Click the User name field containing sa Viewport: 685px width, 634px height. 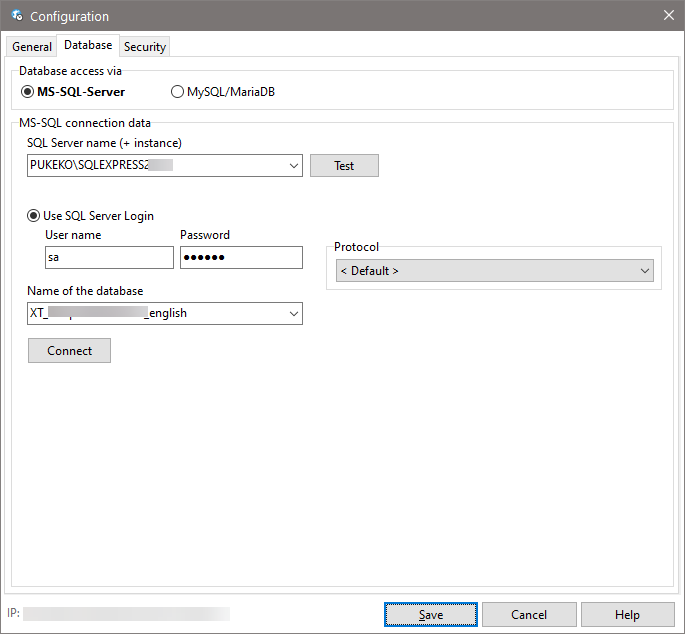click(109, 258)
